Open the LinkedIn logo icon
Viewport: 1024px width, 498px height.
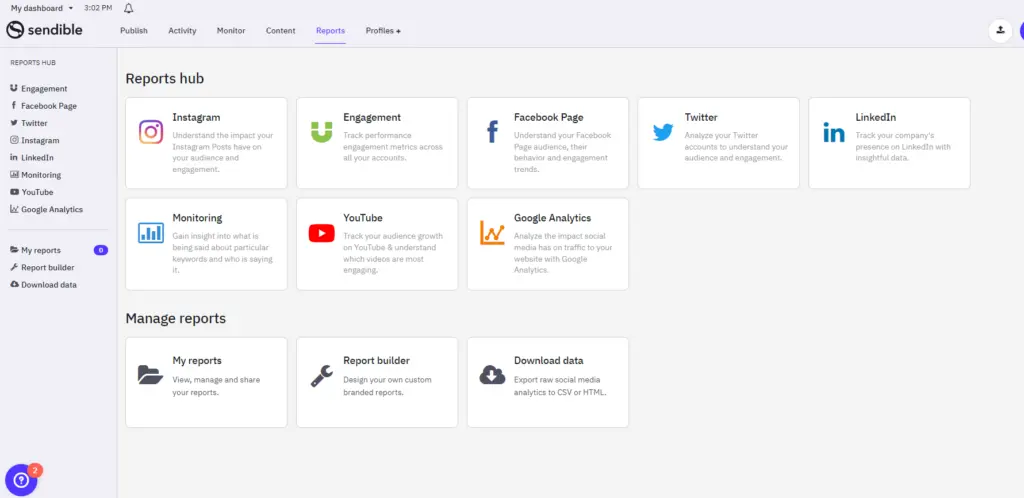click(833, 132)
